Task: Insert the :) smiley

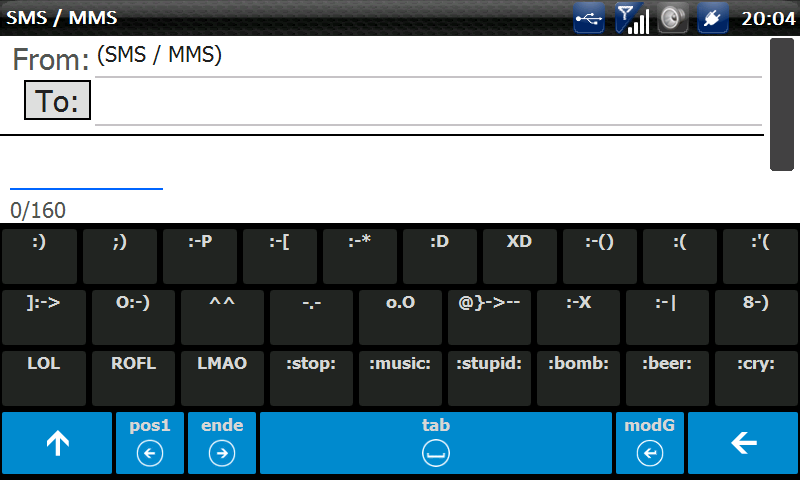Action: point(39,256)
